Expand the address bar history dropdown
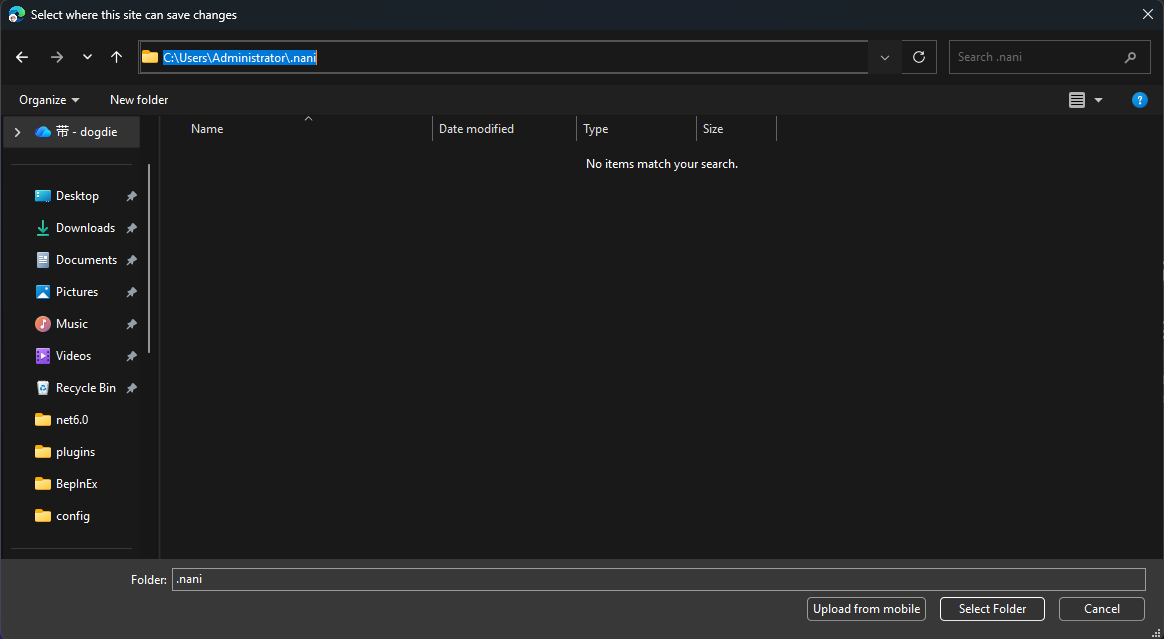Screen dimensions: 1164x639 884,57
